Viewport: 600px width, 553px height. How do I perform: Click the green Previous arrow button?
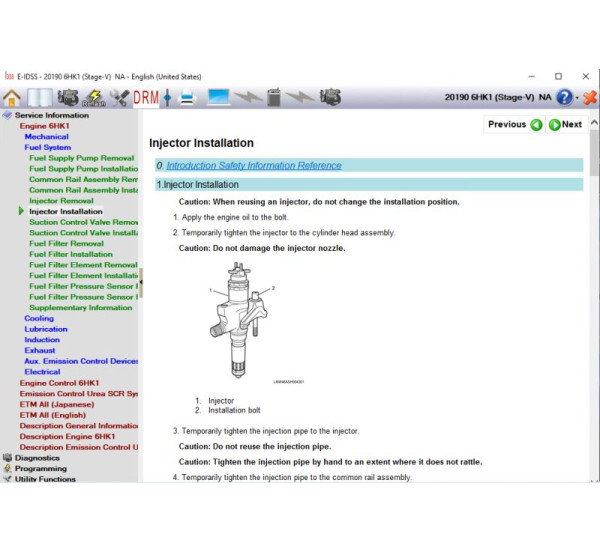(x=536, y=125)
